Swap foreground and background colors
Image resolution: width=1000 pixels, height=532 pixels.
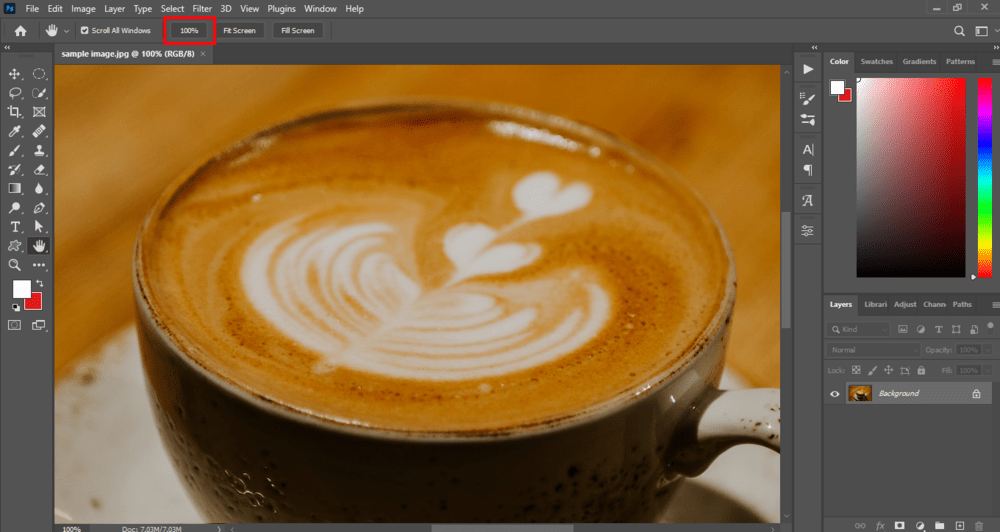[40, 283]
